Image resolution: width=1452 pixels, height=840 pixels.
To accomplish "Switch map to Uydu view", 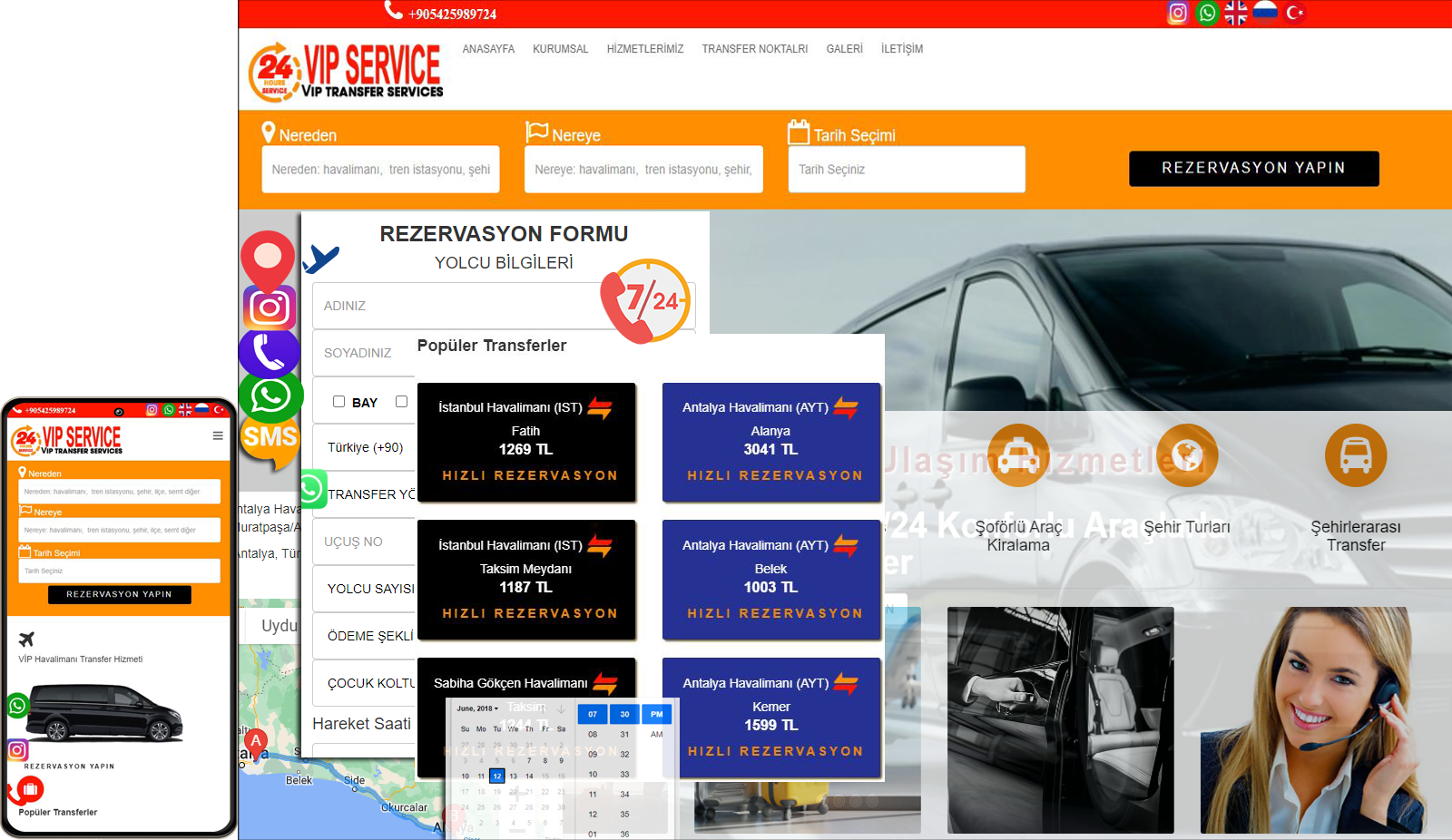I will pyautogui.click(x=271, y=626).
